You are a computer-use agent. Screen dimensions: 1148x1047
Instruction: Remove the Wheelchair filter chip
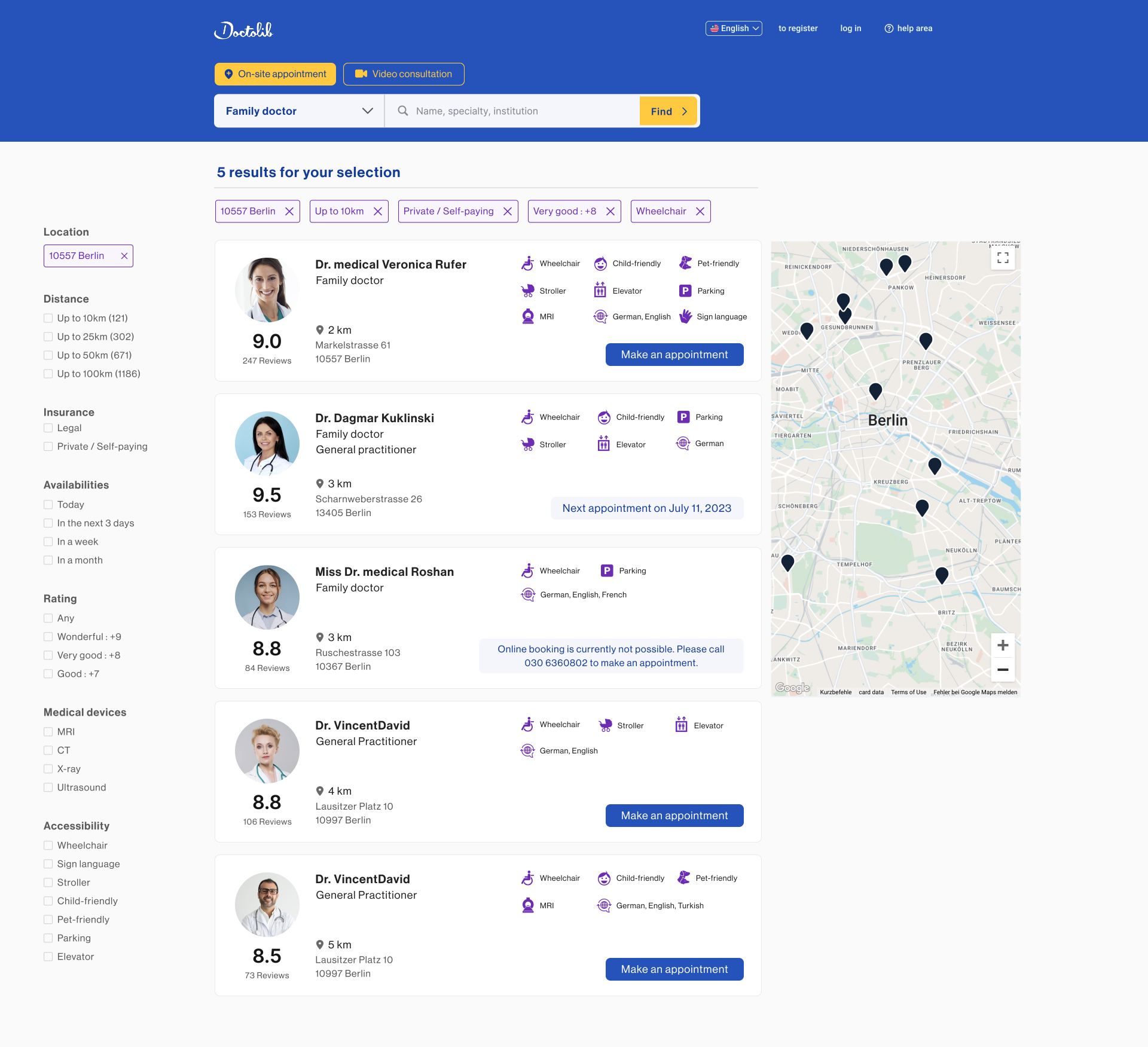coord(700,212)
